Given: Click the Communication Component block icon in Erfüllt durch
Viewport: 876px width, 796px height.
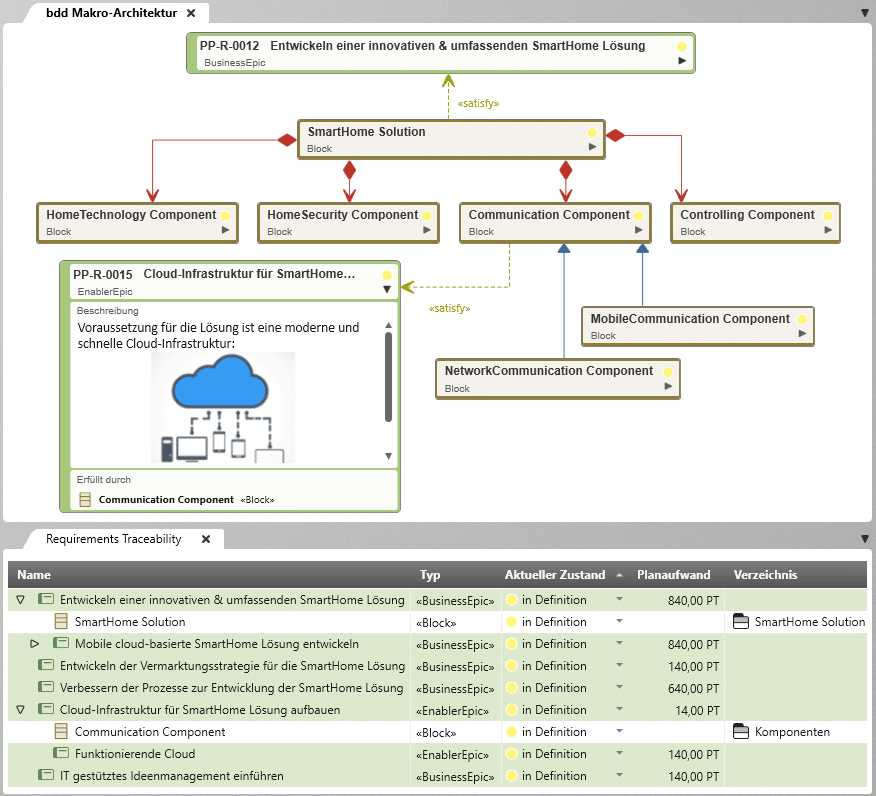Looking at the screenshot, I should click(x=85, y=499).
